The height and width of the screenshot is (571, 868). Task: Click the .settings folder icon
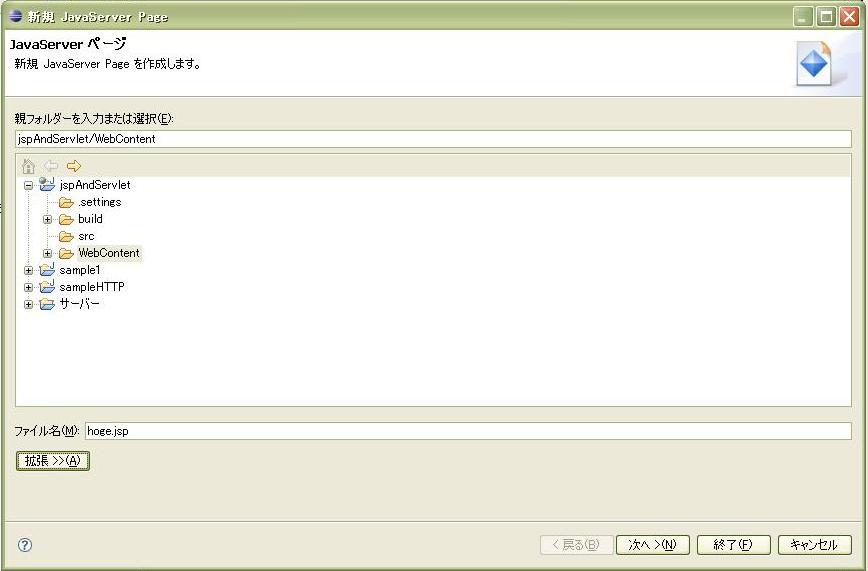66,202
